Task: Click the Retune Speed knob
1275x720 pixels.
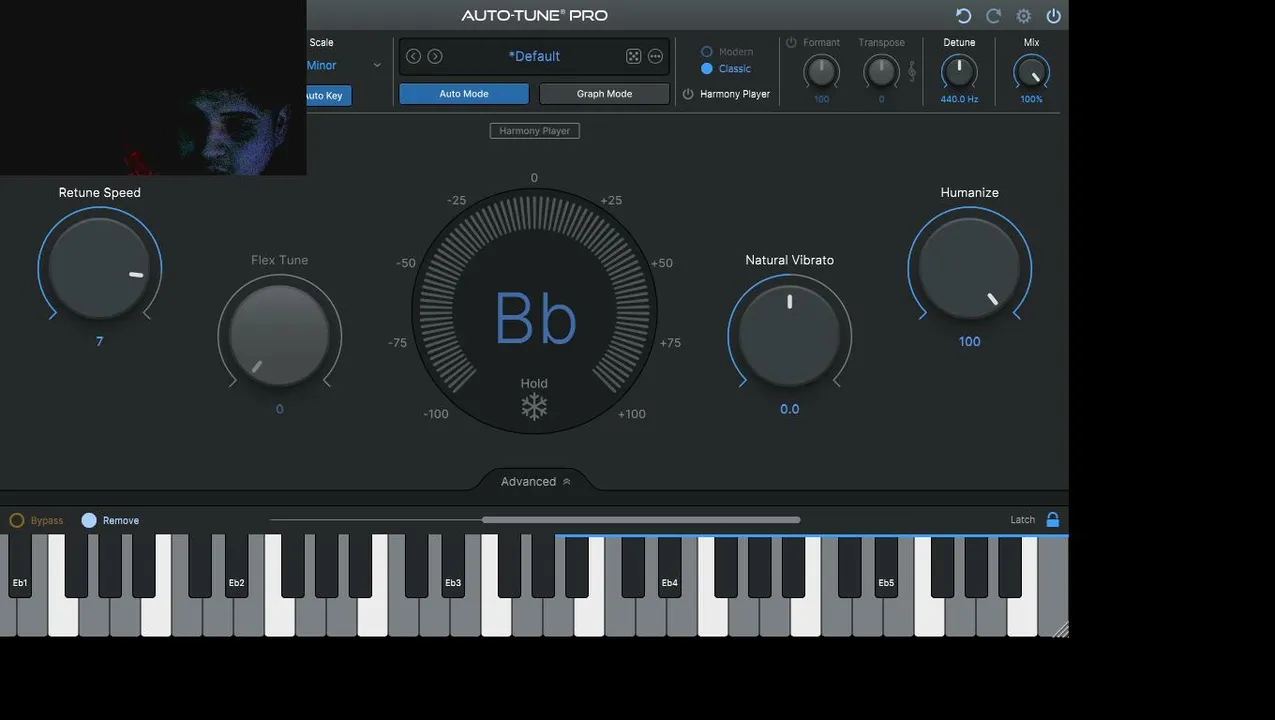Action: [x=100, y=268]
